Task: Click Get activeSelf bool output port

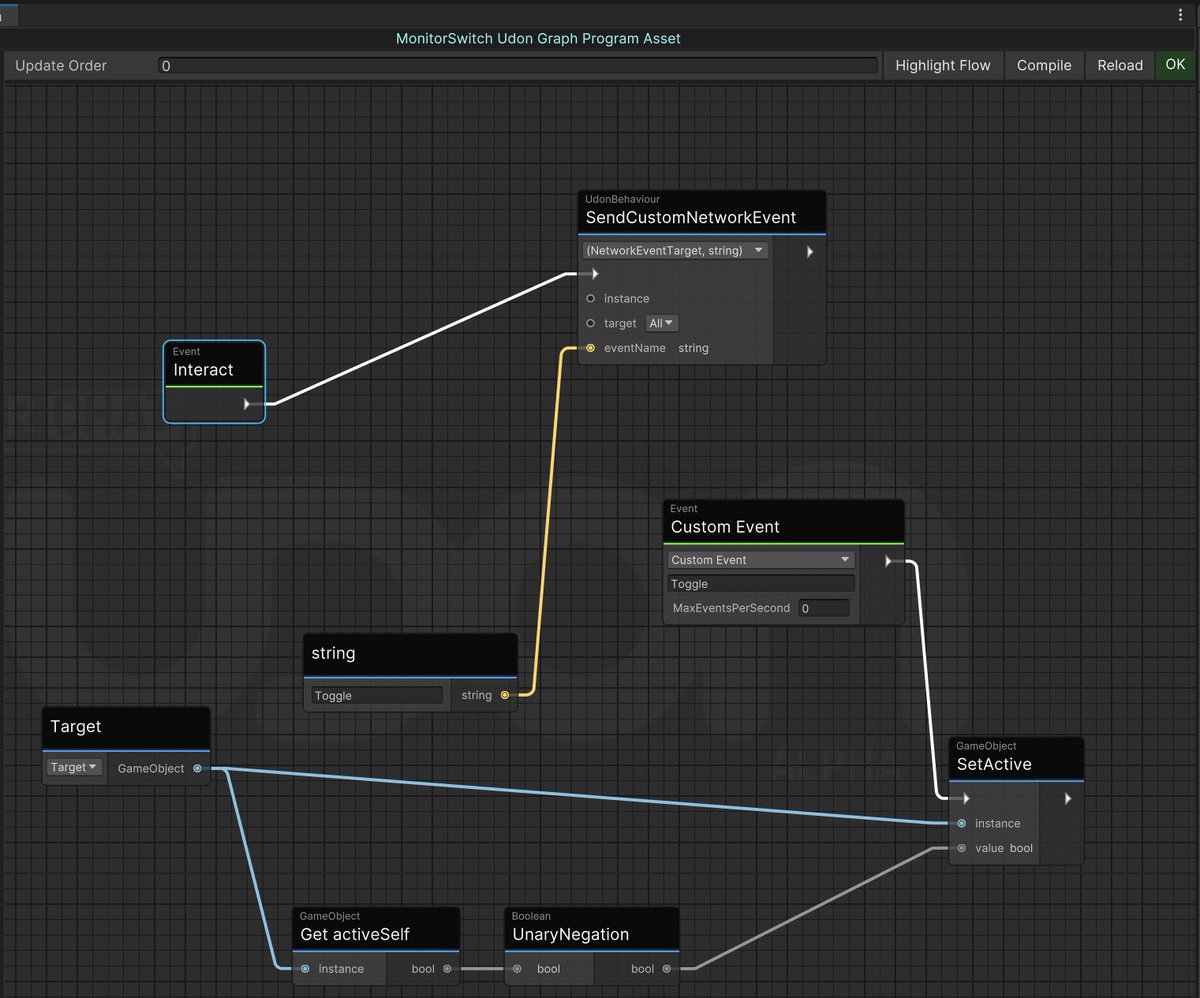Action: (x=447, y=969)
